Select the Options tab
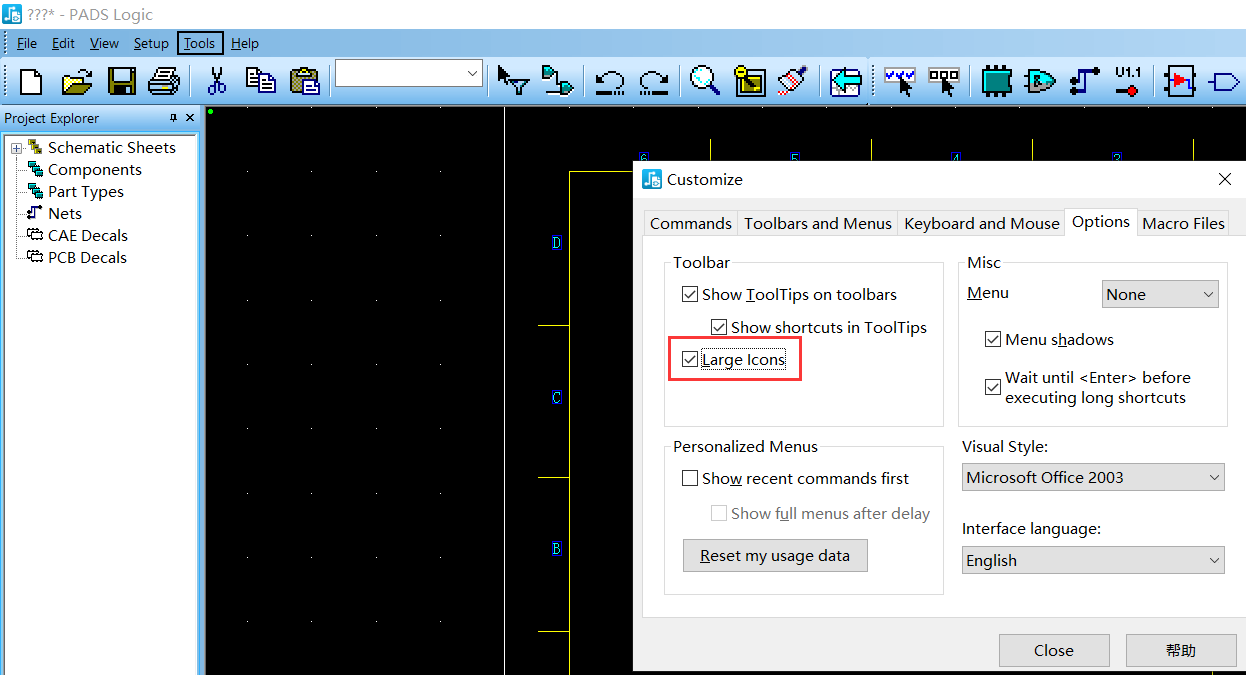Screen dimensions: 1246x675 (1101, 222)
